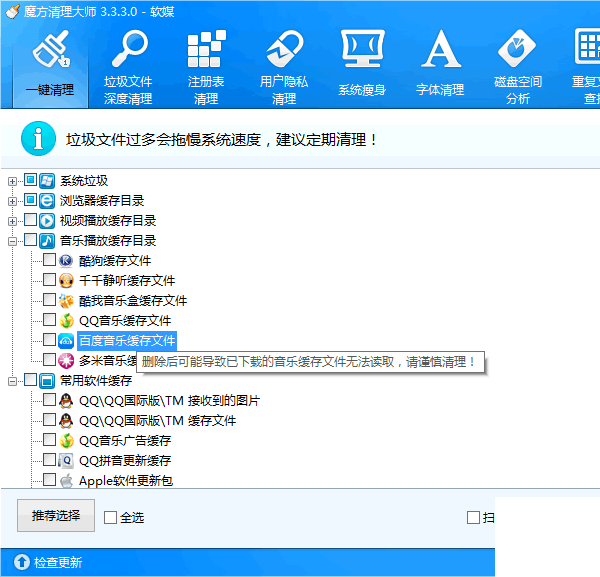Expand the 视频播放缓存目录 tree node
The width and height of the screenshot is (600, 577).
12,221
